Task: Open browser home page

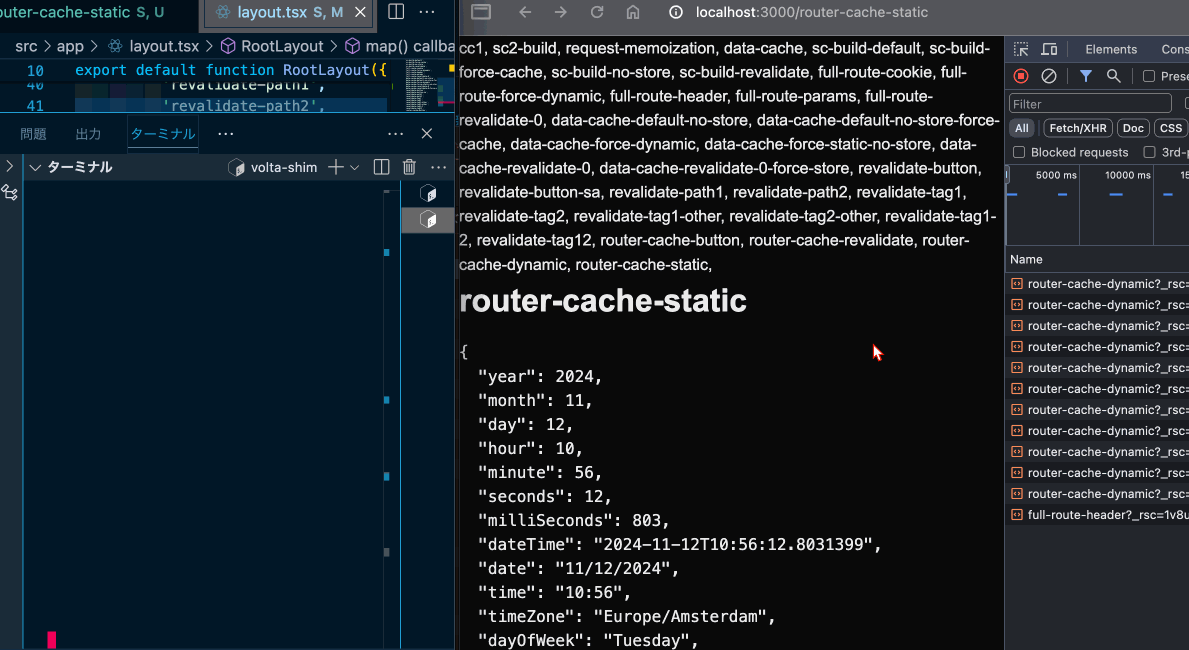Action: 633,12
